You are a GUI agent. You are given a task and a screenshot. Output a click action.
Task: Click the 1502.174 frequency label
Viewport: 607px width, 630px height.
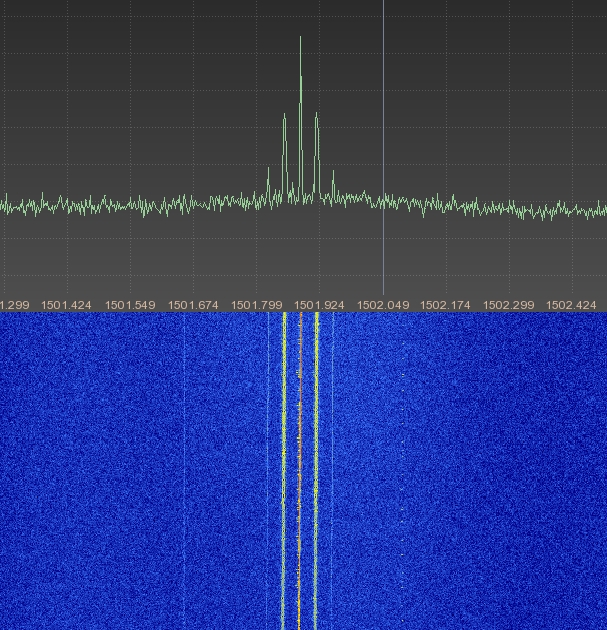(x=445, y=304)
